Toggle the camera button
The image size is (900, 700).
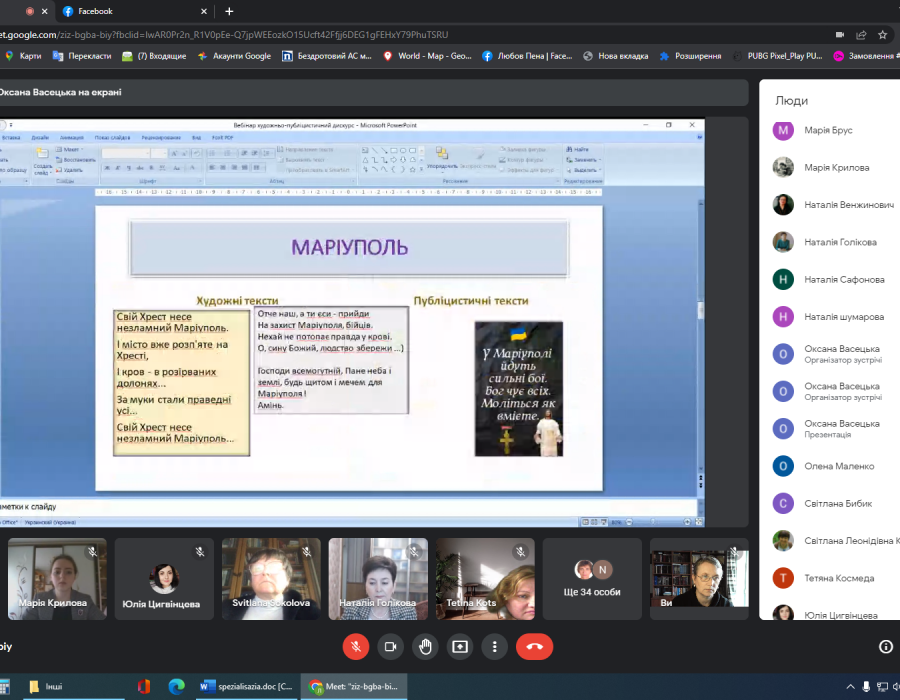tap(391, 646)
